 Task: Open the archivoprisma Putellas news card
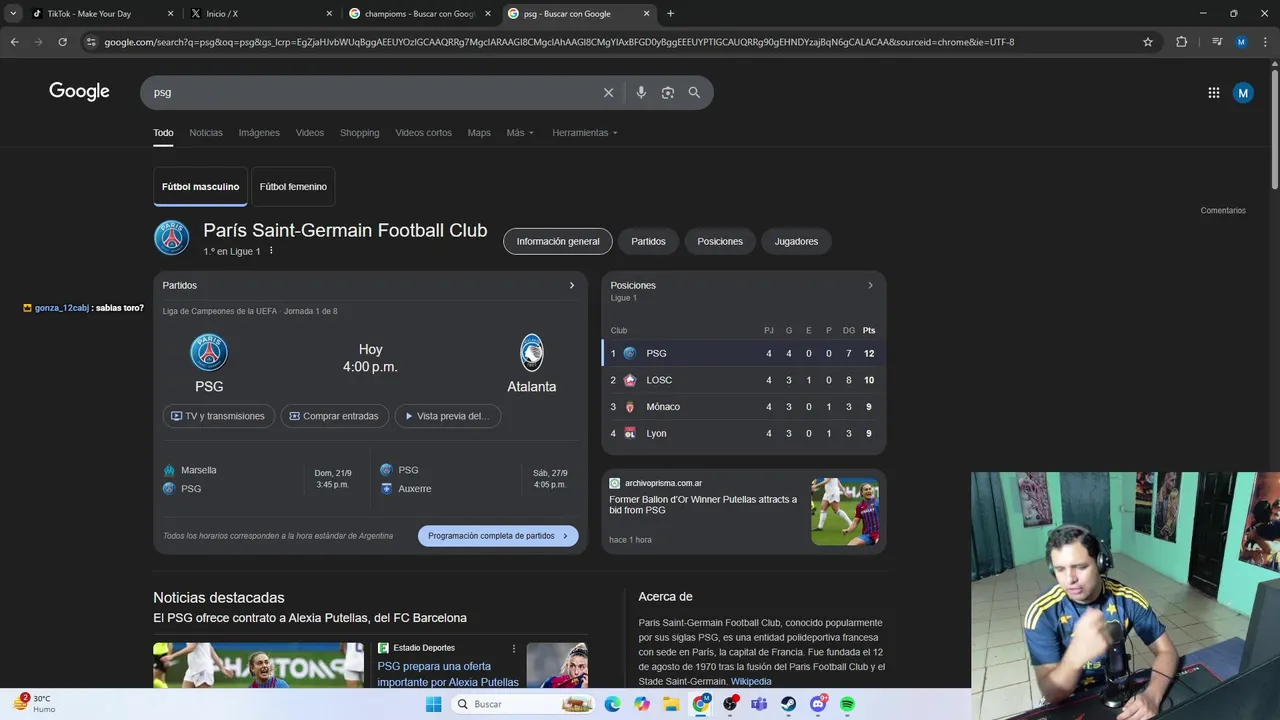tap(744, 511)
